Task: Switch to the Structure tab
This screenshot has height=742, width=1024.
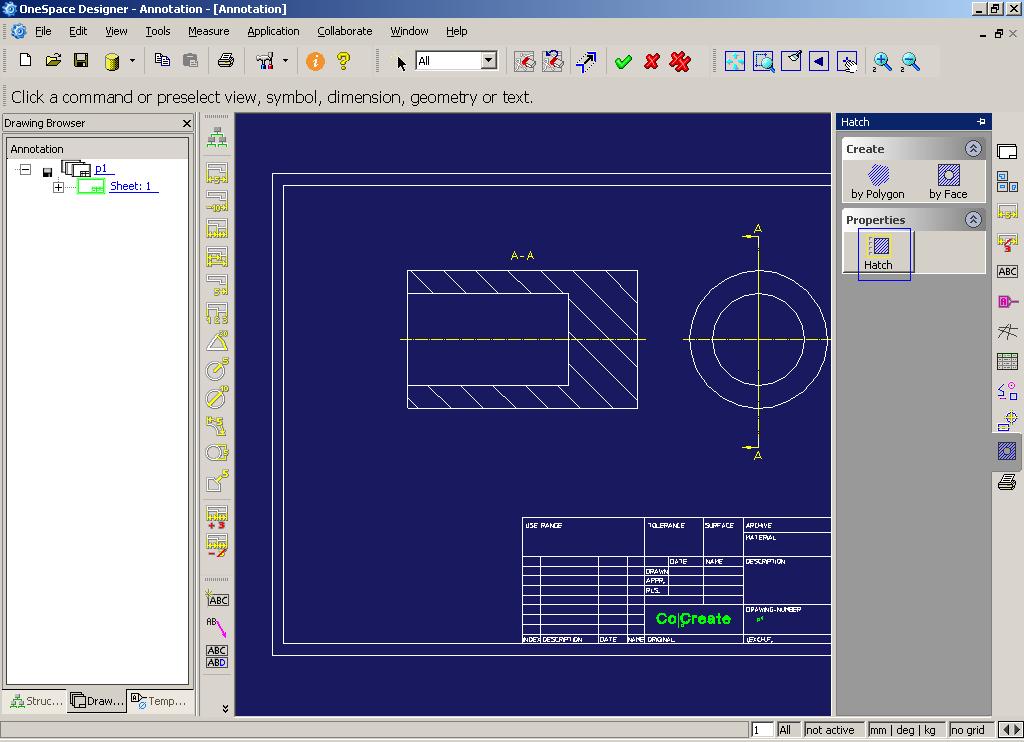Action: point(35,701)
